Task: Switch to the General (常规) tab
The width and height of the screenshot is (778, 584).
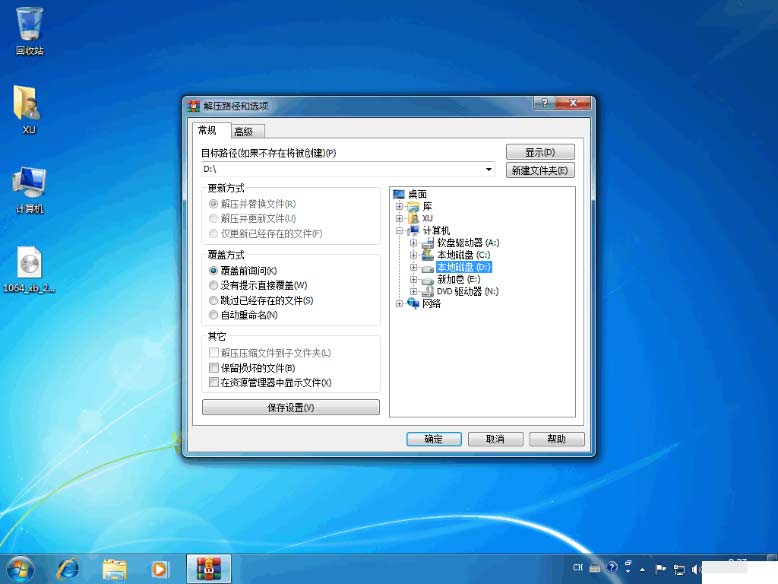Action: pyautogui.click(x=211, y=130)
